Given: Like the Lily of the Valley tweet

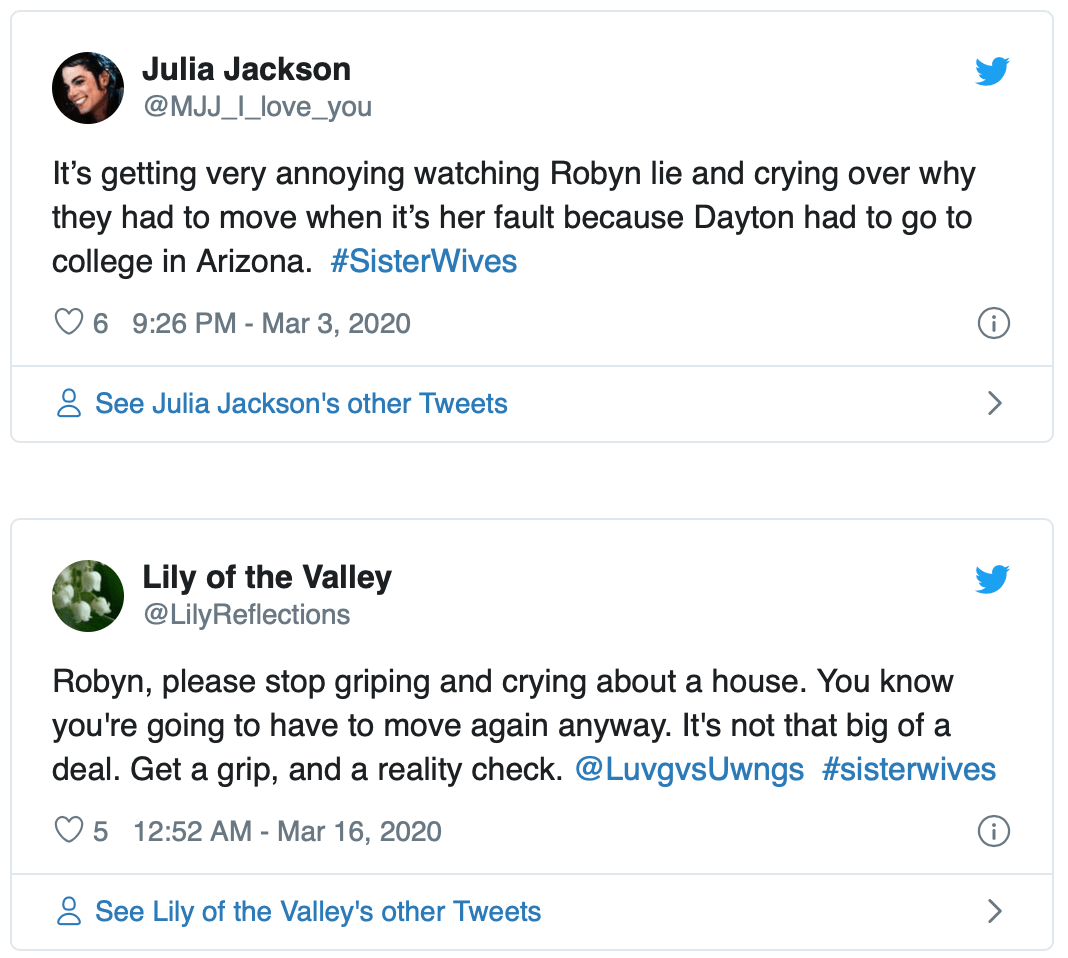Looking at the screenshot, I should [68, 831].
